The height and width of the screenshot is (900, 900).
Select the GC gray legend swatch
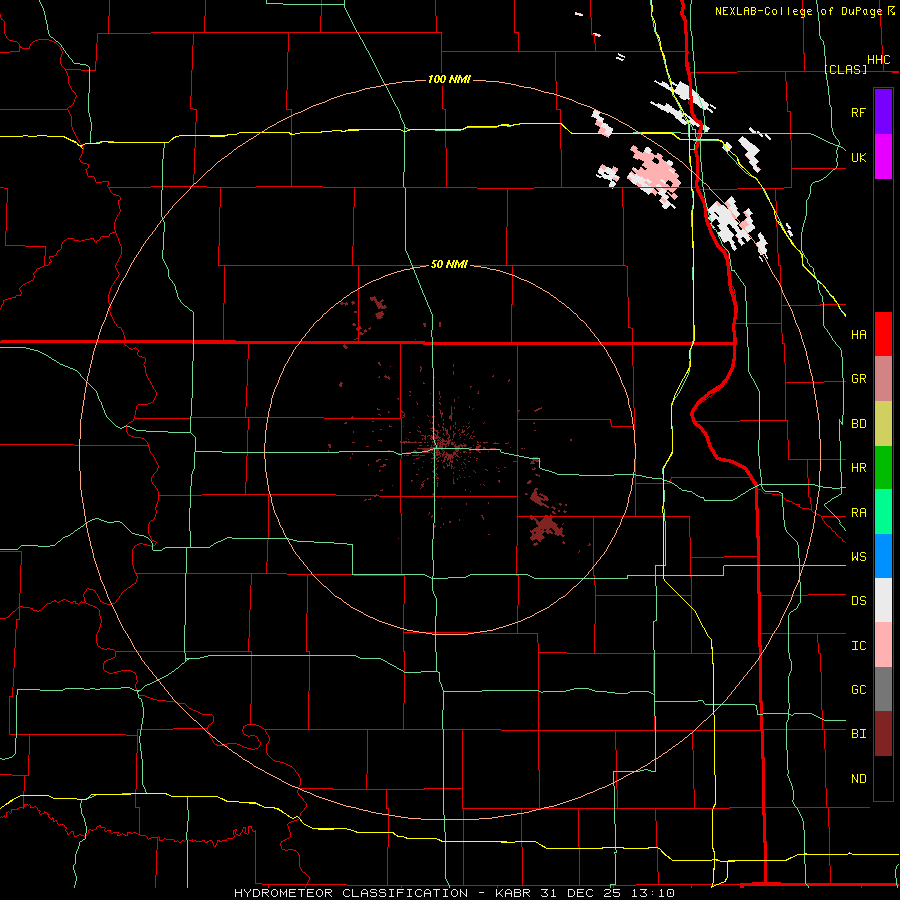pos(883,689)
